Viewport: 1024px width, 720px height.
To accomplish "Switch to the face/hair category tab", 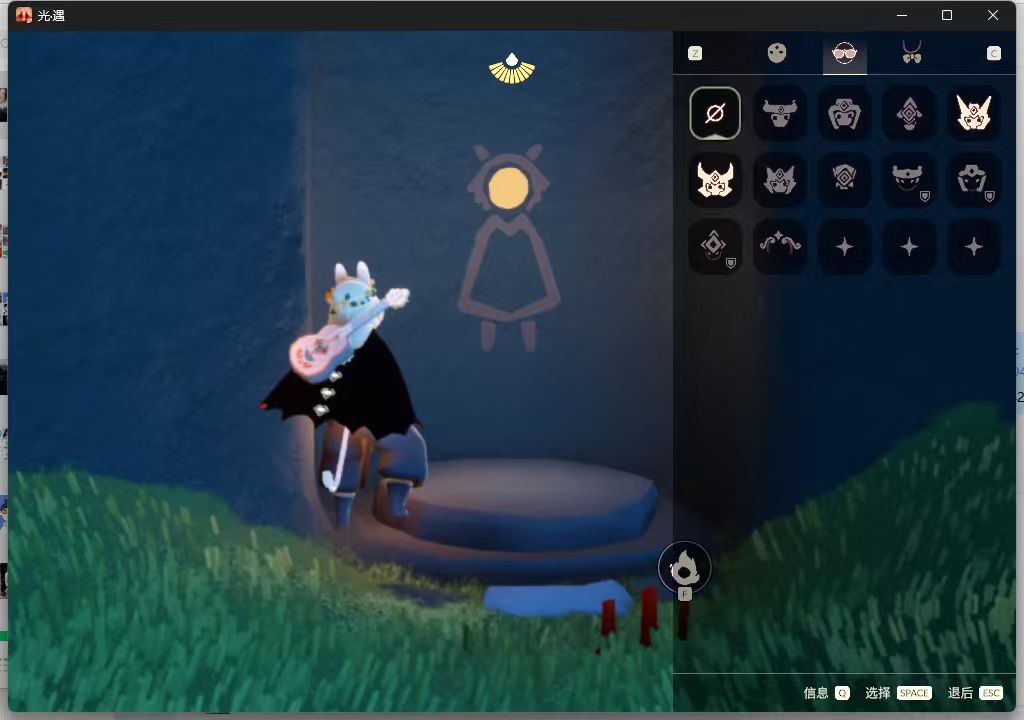I will [x=776, y=53].
